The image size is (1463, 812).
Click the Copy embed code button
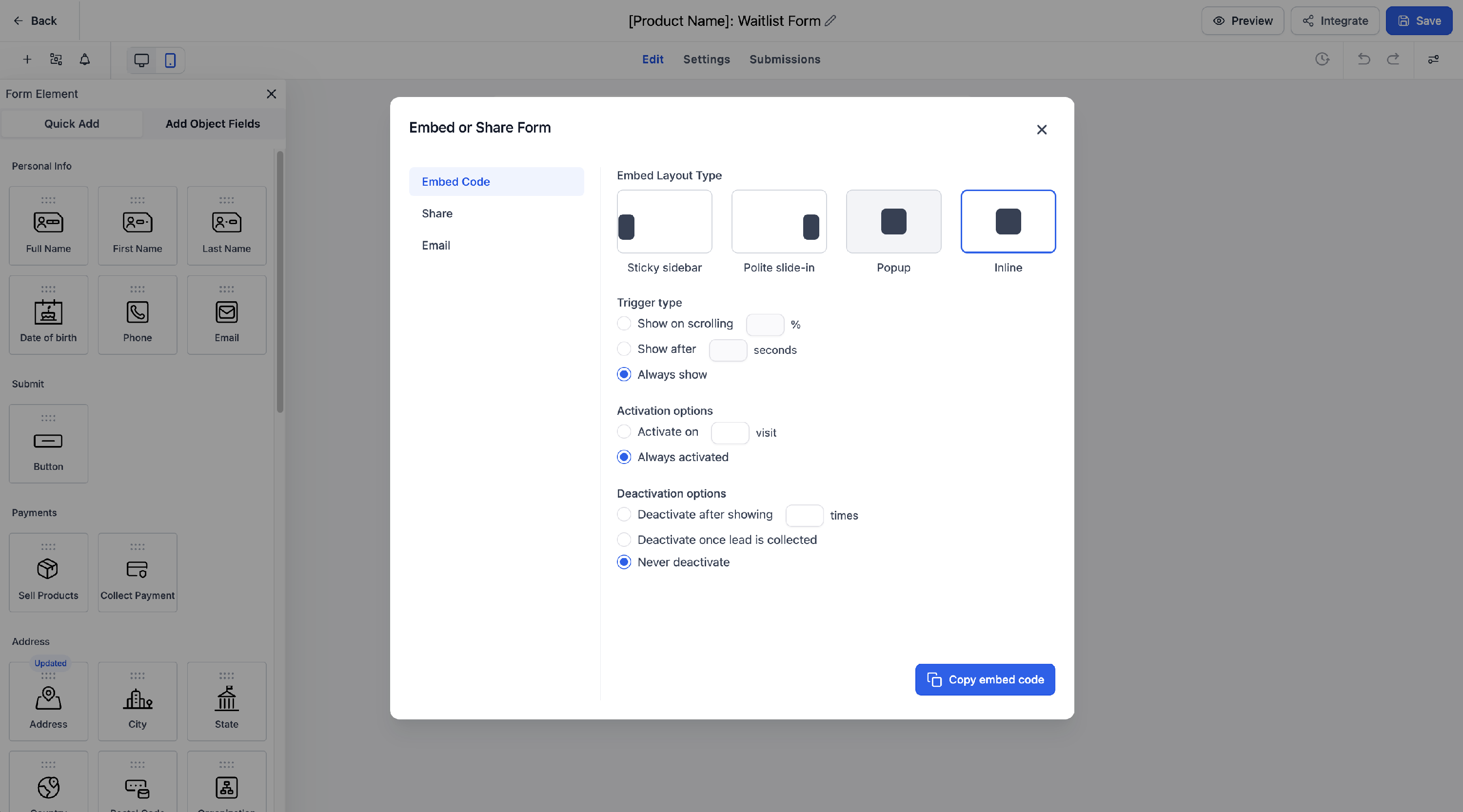coord(984,679)
